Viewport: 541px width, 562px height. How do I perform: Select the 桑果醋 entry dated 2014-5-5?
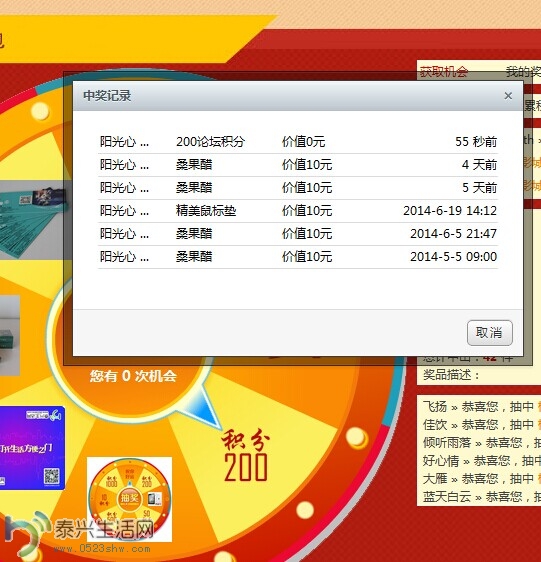click(x=194, y=256)
